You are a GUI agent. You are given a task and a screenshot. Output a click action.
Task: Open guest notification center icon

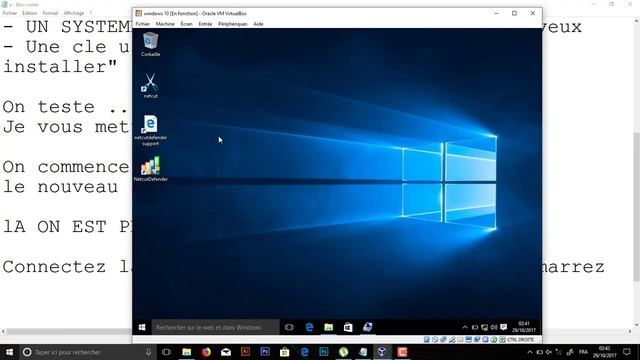[x=504, y=327]
